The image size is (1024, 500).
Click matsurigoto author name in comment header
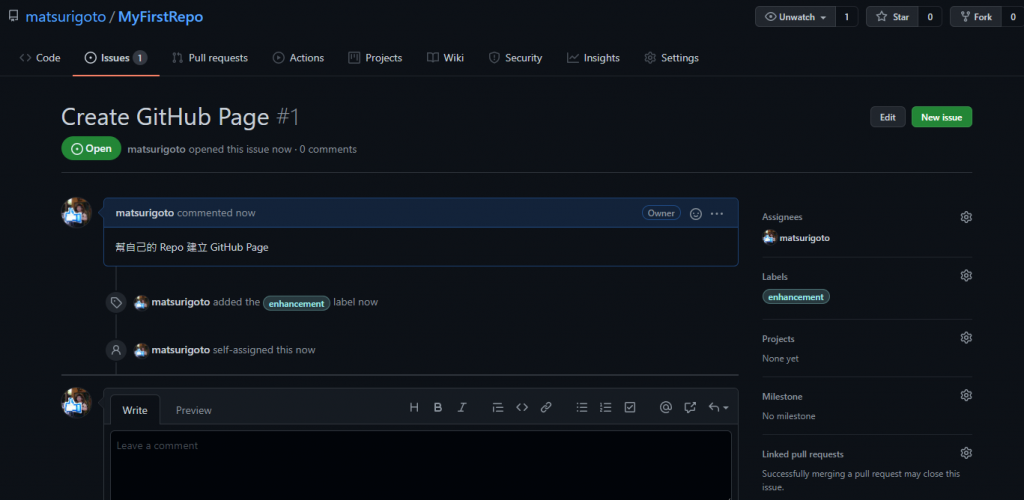(145, 213)
